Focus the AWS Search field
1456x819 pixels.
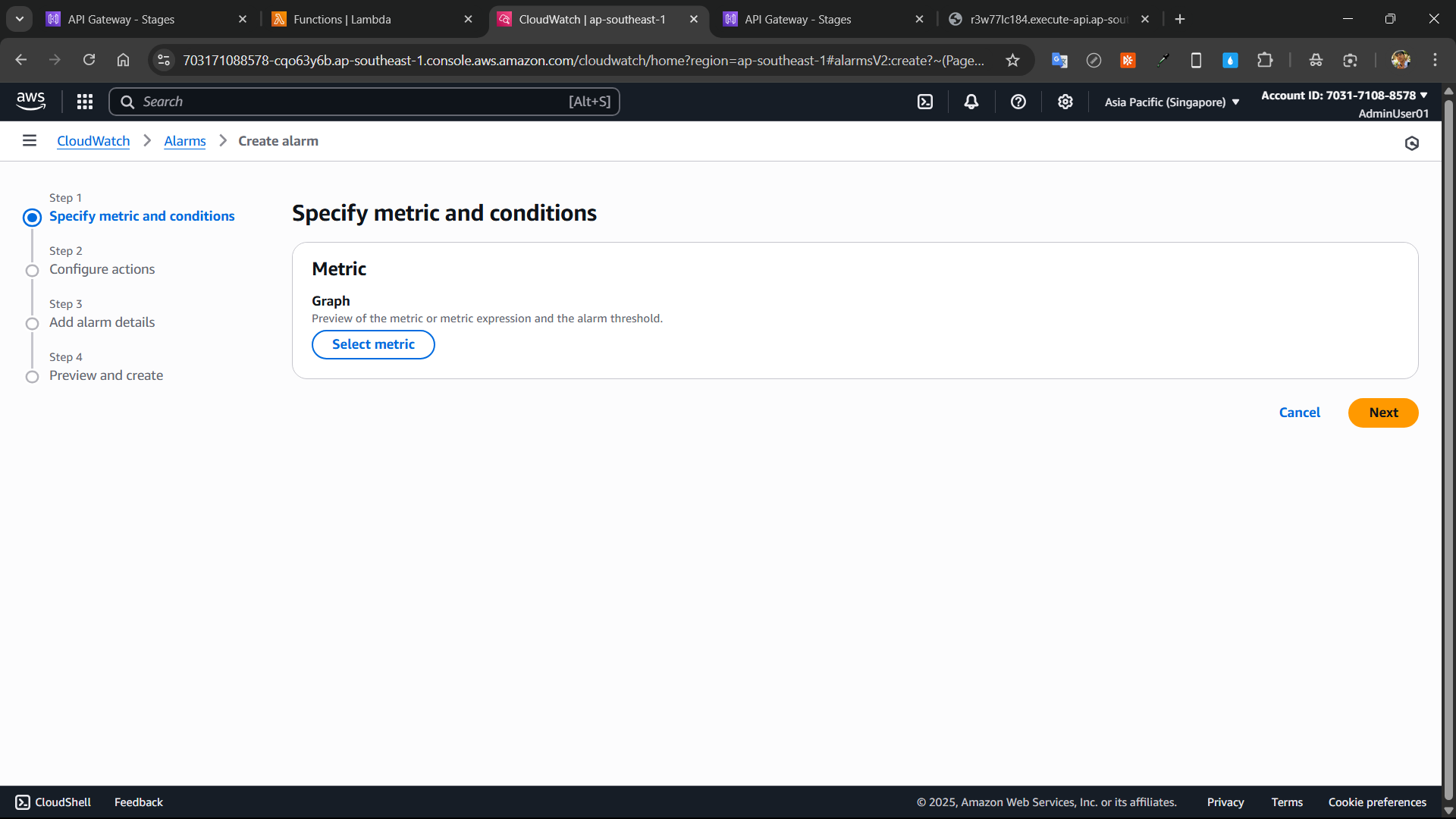[364, 102]
